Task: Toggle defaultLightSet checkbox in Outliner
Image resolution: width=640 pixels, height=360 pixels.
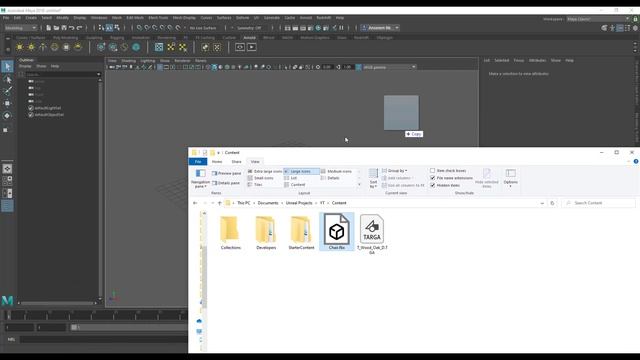Action: point(31,108)
